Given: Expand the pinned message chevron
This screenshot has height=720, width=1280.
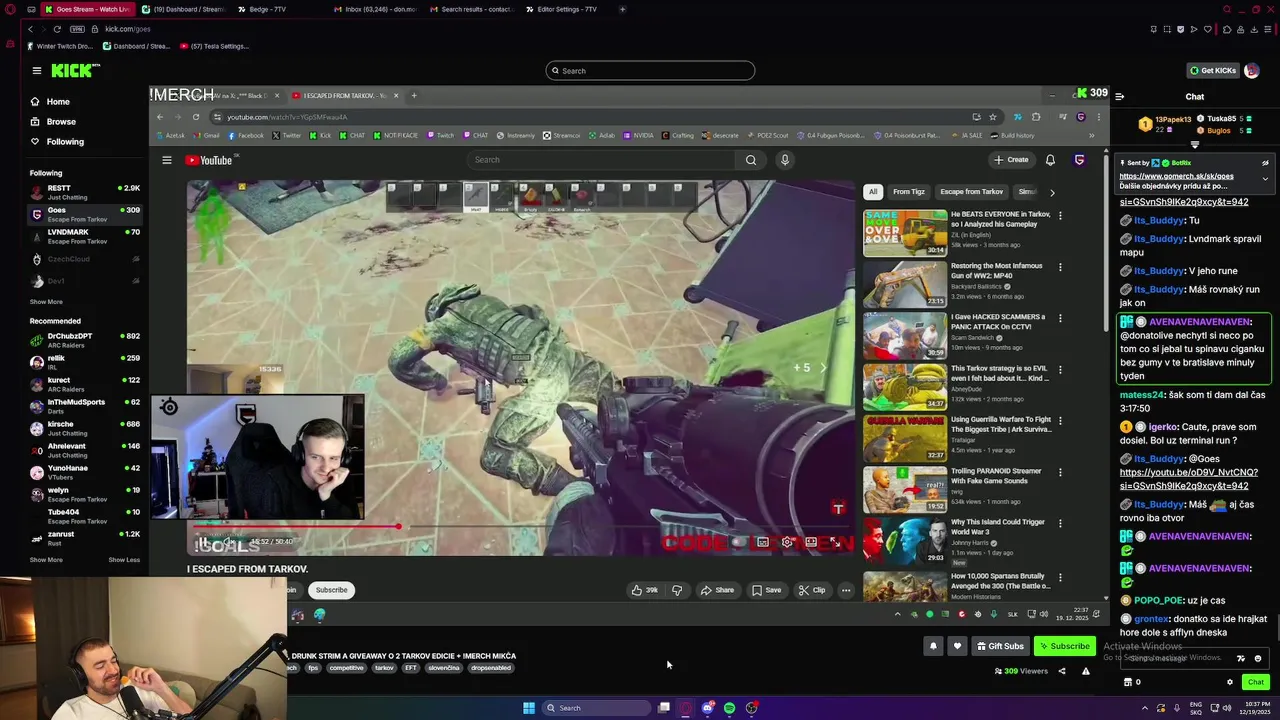Looking at the screenshot, I should click(x=1265, y=179).
